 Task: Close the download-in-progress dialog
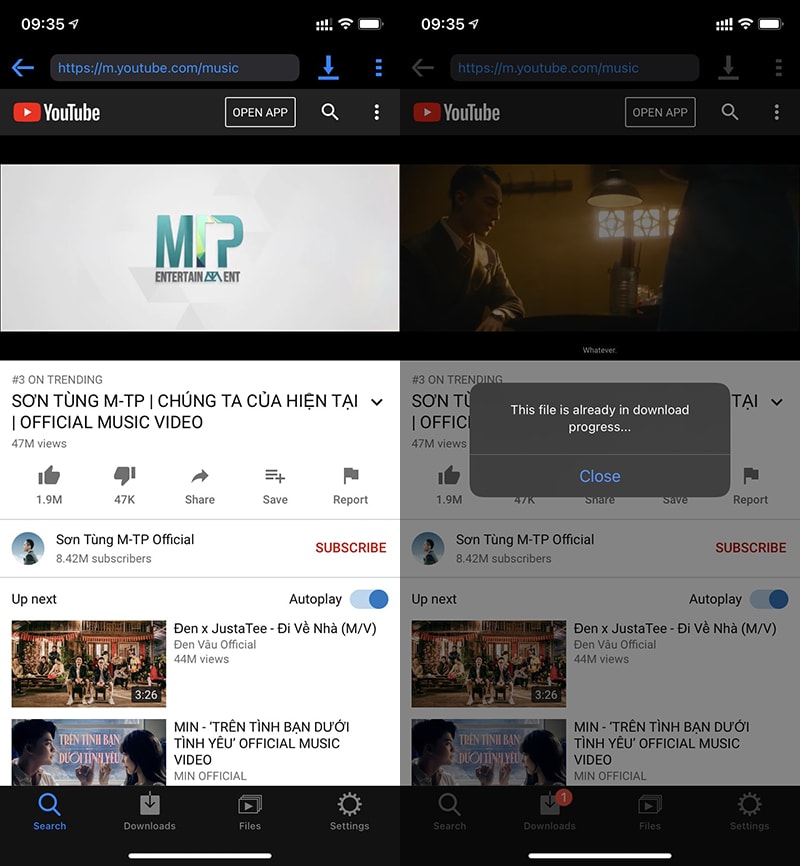[599, 476]
